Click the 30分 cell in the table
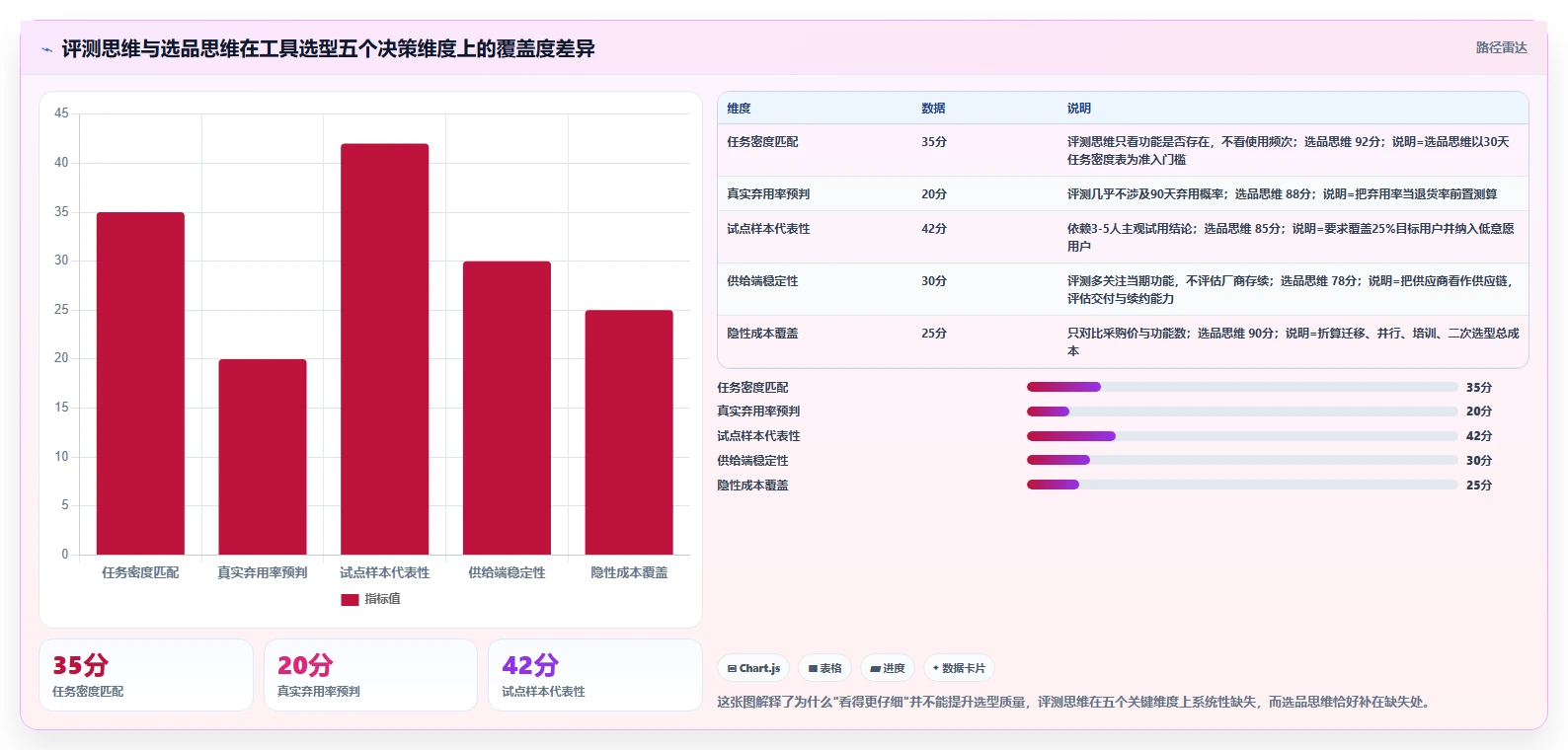This screenshot has width=1568, height=750. 934,281
